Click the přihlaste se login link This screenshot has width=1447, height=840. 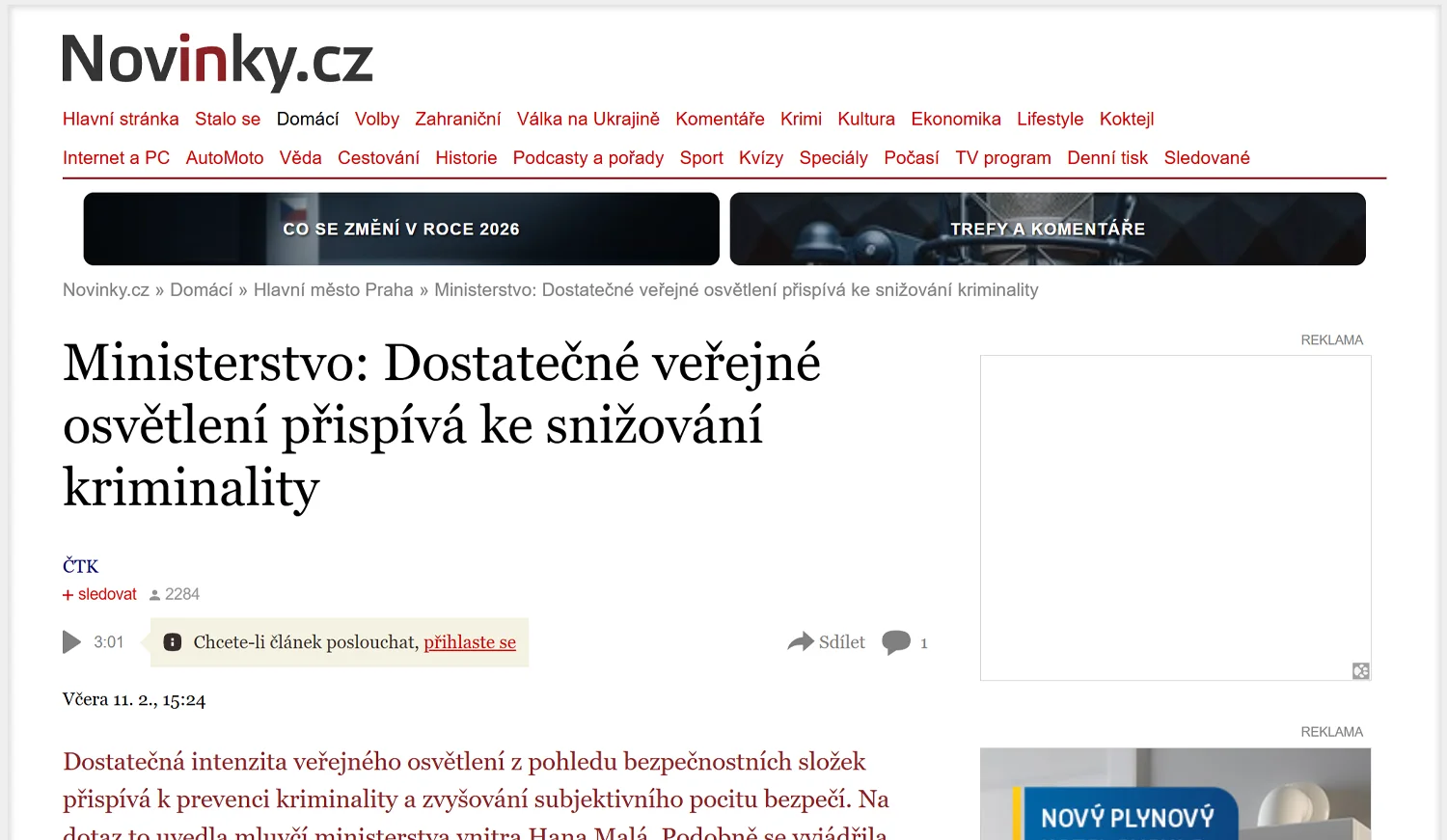[470, 642]
